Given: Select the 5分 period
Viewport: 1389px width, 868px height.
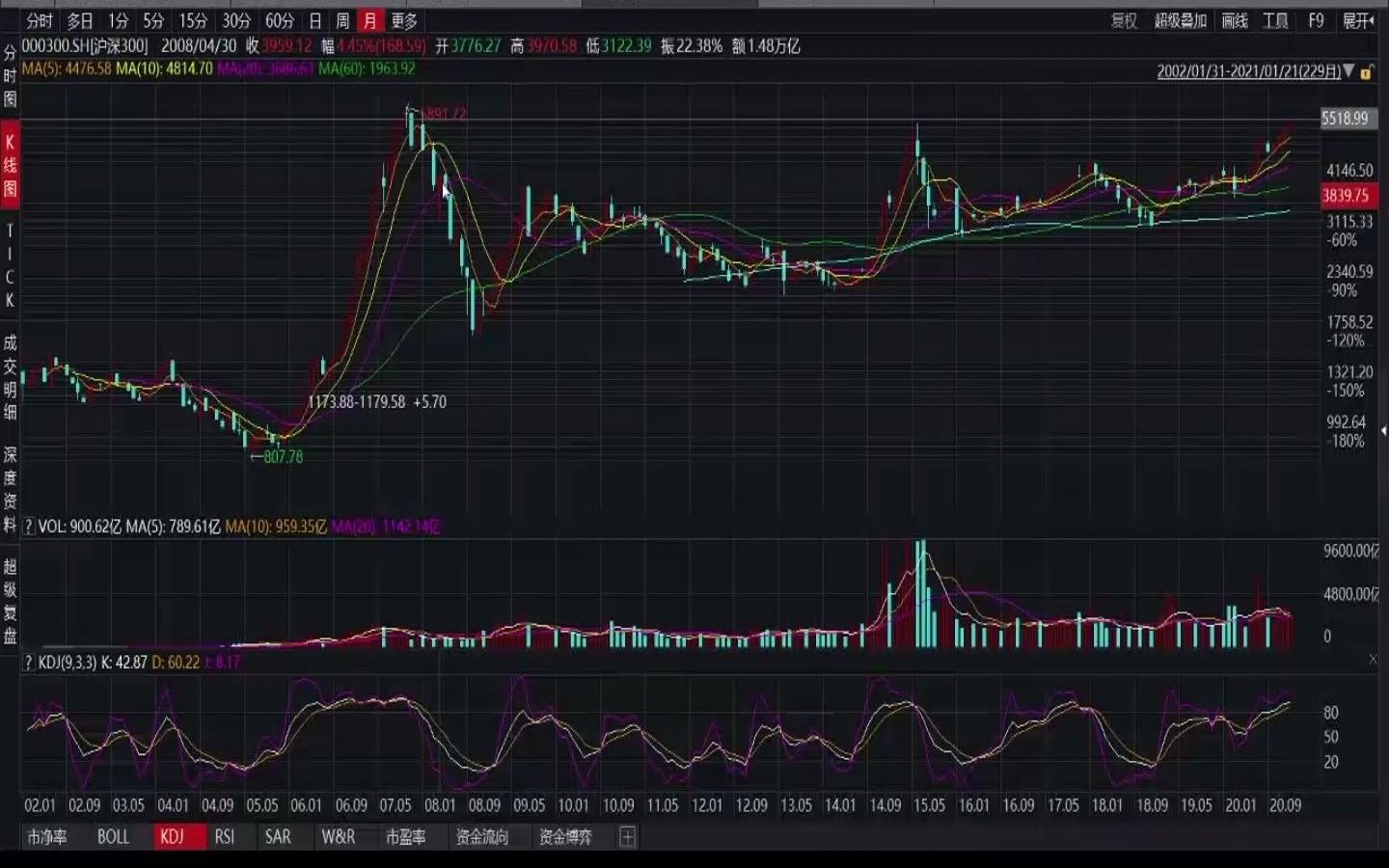Looking at the screenshot, I should point(153,20).
